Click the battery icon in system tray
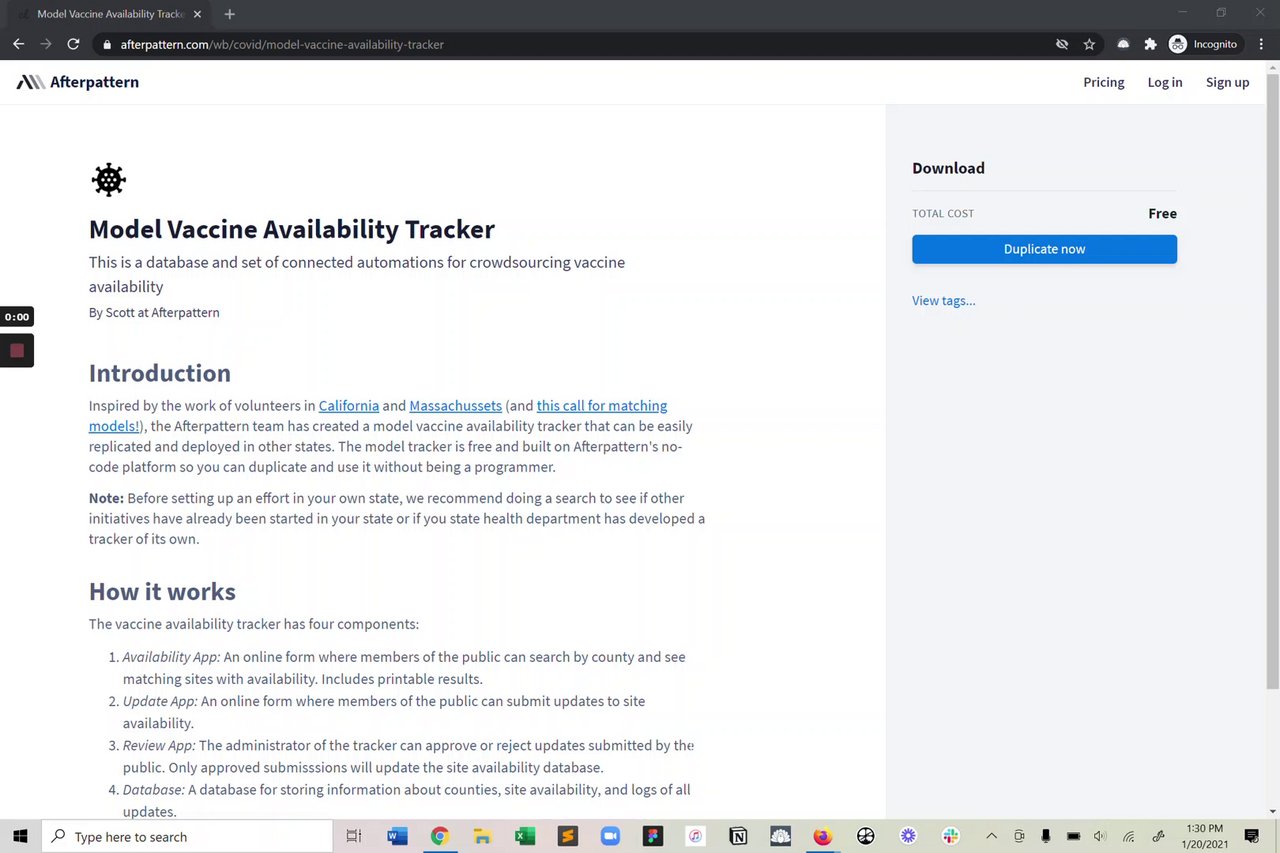The height and width of the screenshot is (853, 1280). 1073,836
